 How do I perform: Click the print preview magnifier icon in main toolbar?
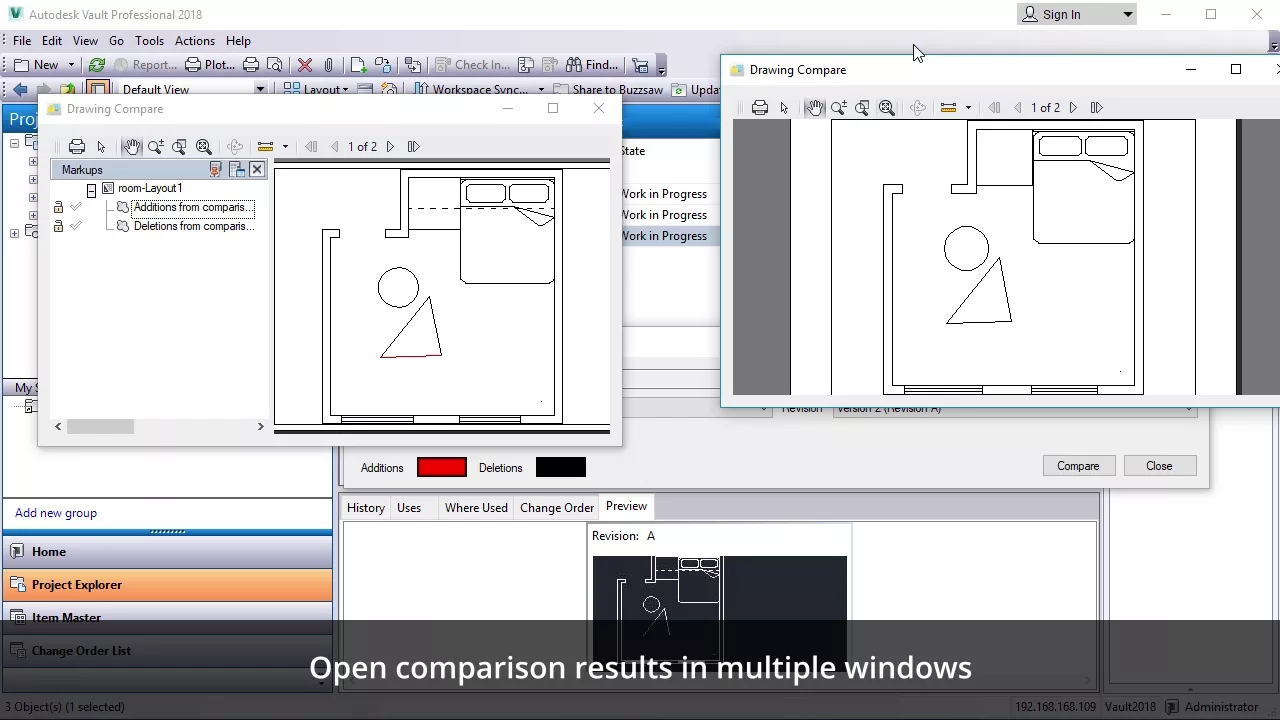click(274, 65)
